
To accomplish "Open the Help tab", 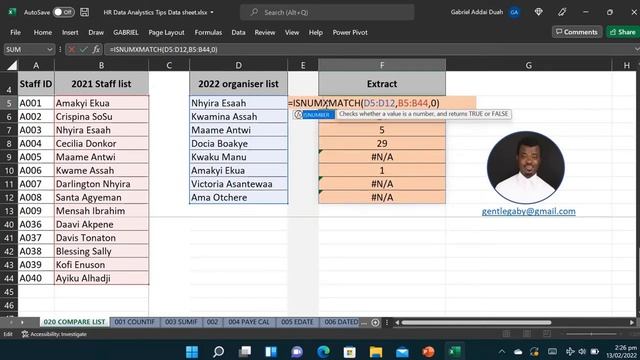I will 316,32.
